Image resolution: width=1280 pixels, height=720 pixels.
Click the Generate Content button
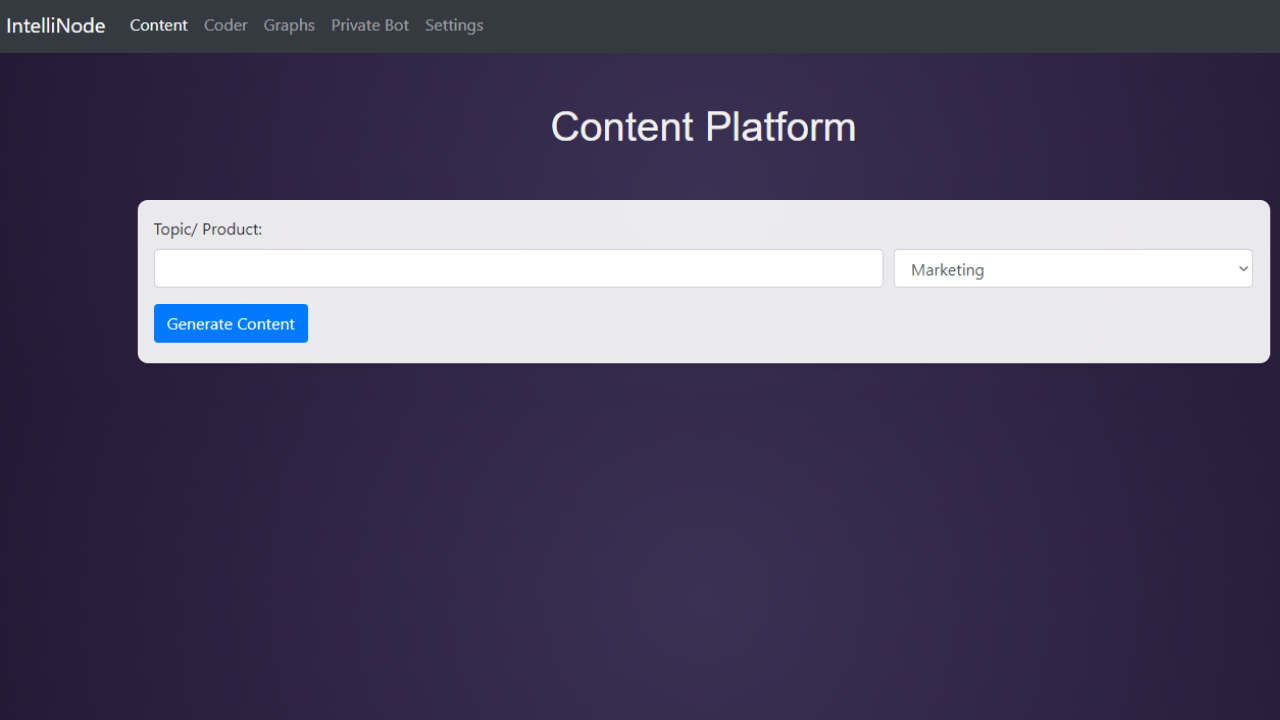(231, 323)
